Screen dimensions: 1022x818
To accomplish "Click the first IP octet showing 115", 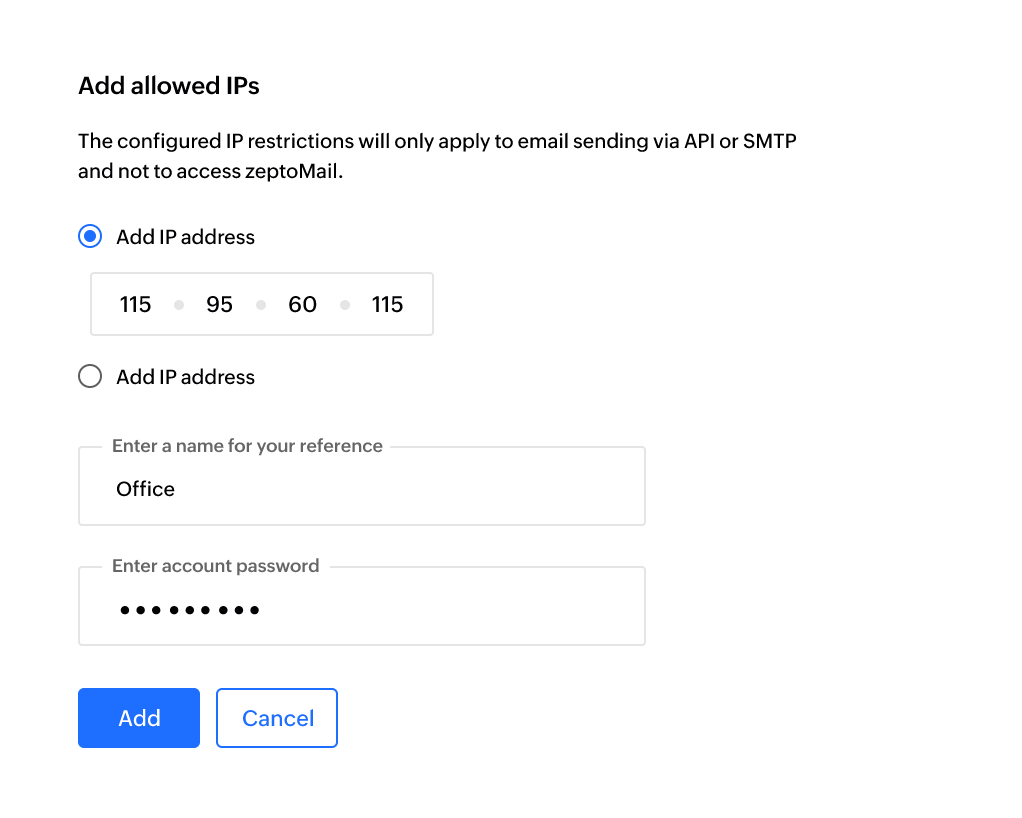I will [135, 304].
